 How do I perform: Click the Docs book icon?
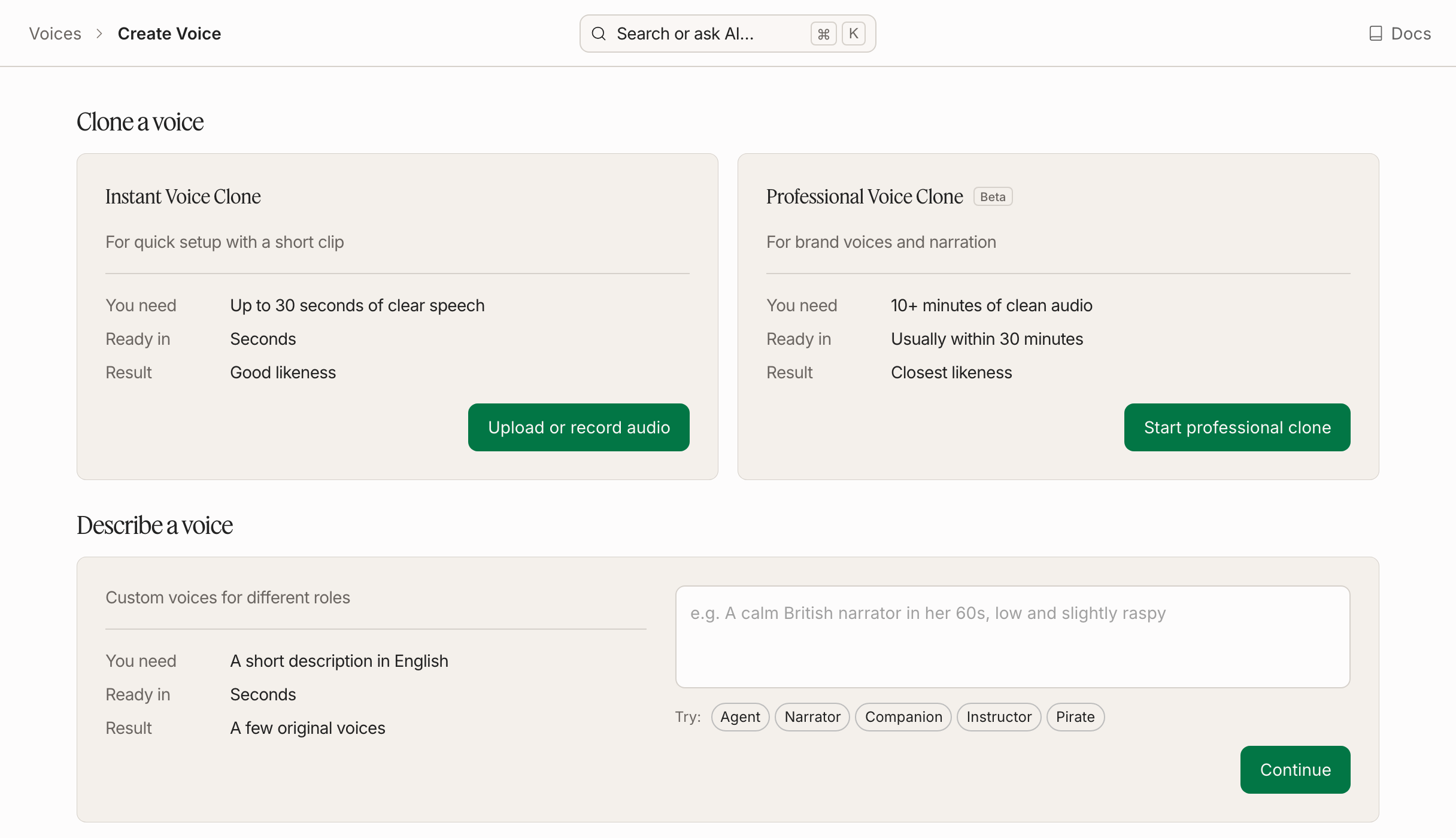point(1376,34)
